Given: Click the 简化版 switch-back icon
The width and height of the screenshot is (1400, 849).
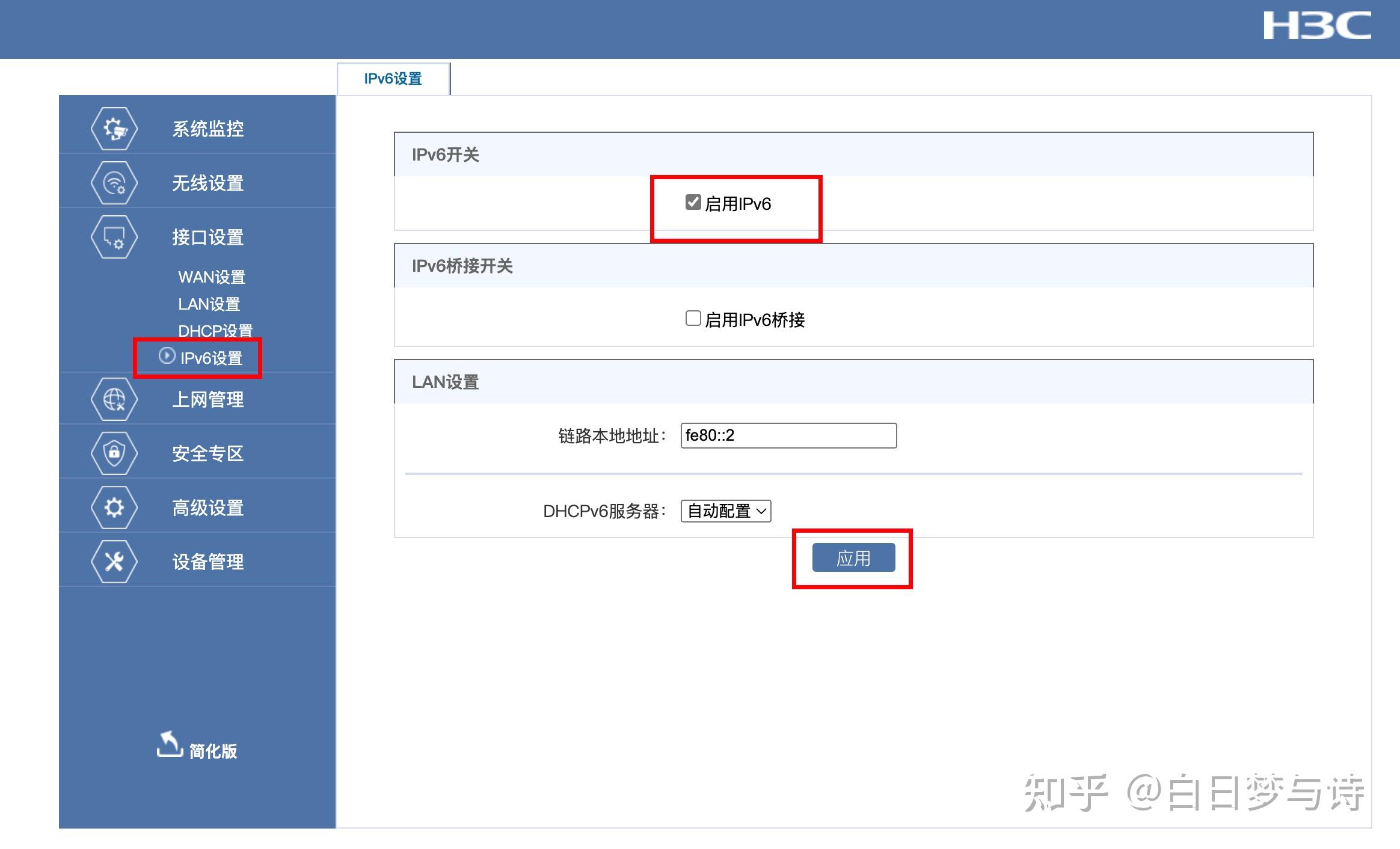Looking at the screenshot, I should [x=170, y=744].
